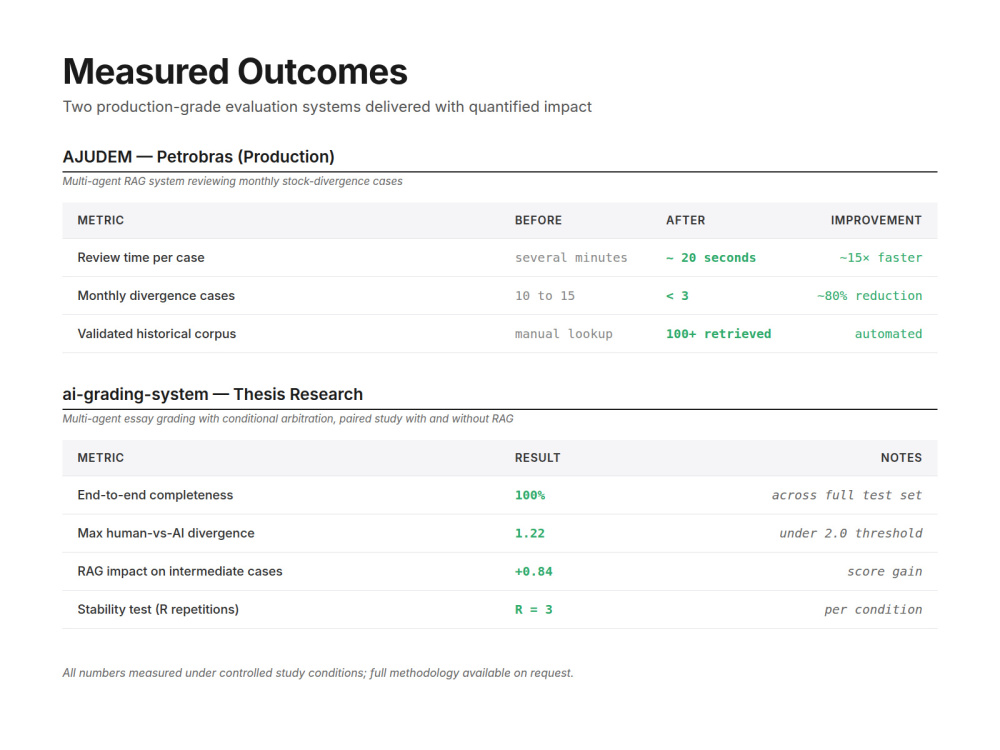Click the BEFORE column header

pyautogui.click(x=538, y=220)
